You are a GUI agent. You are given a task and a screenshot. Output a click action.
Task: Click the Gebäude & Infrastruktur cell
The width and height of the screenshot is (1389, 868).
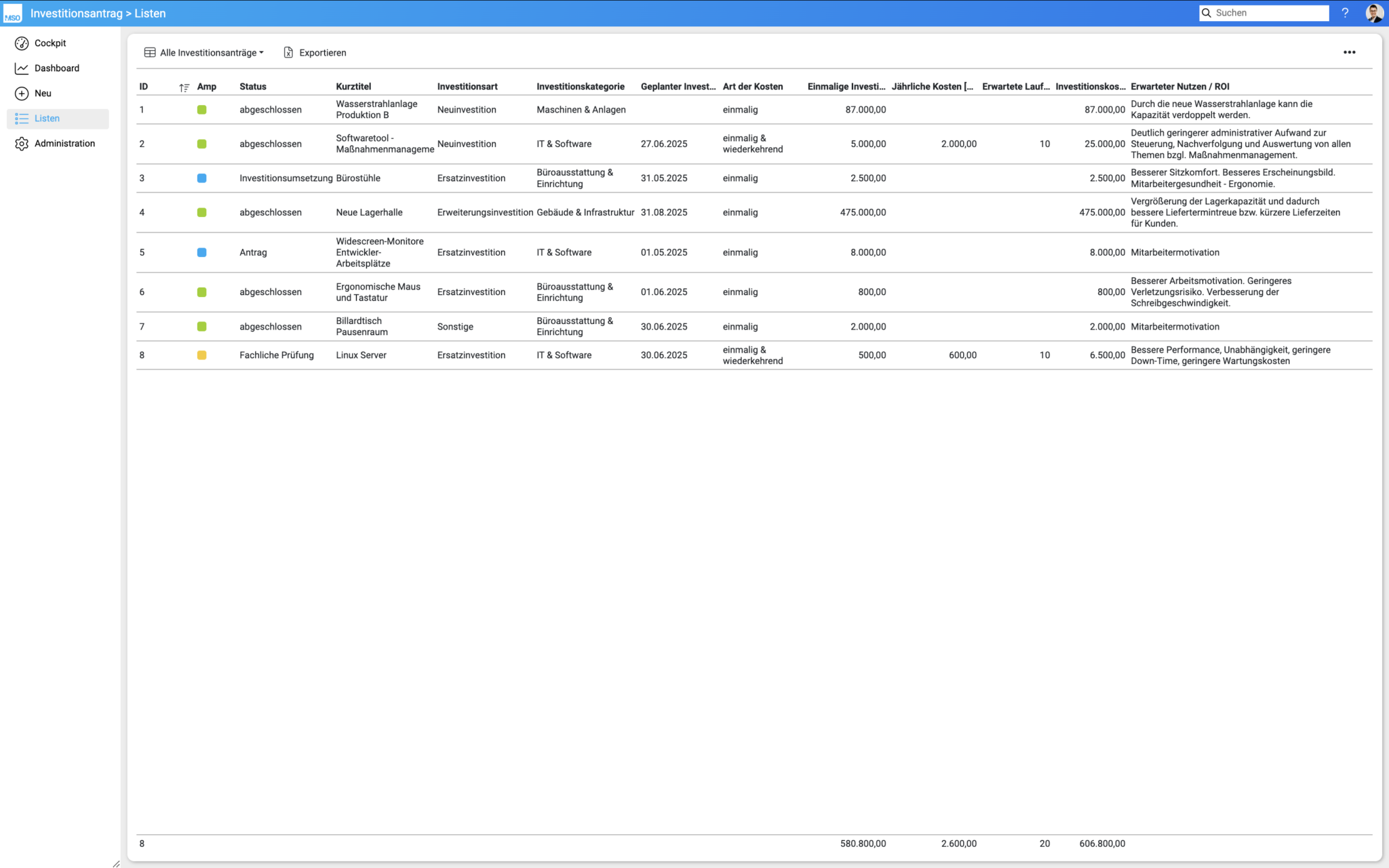click(585, 213)
